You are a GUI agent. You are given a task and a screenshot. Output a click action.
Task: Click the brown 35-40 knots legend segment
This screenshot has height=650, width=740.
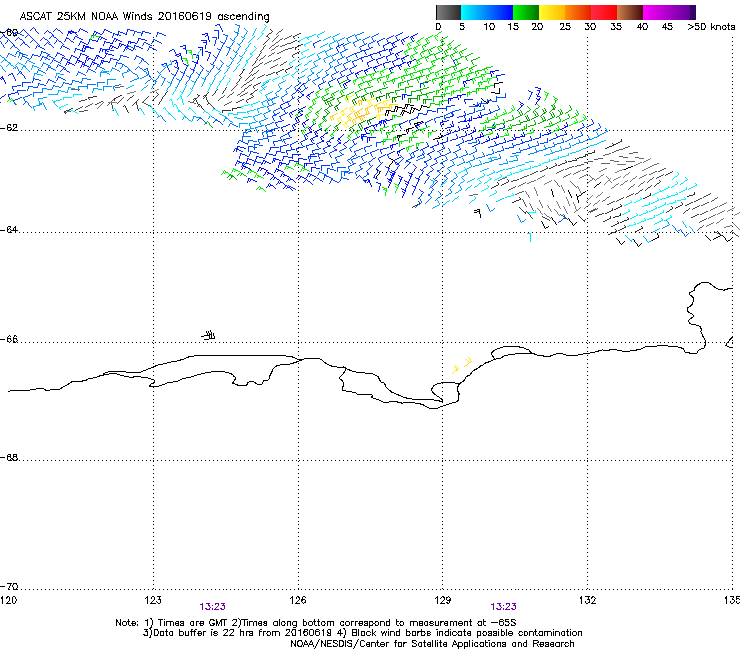pos(630,12)
